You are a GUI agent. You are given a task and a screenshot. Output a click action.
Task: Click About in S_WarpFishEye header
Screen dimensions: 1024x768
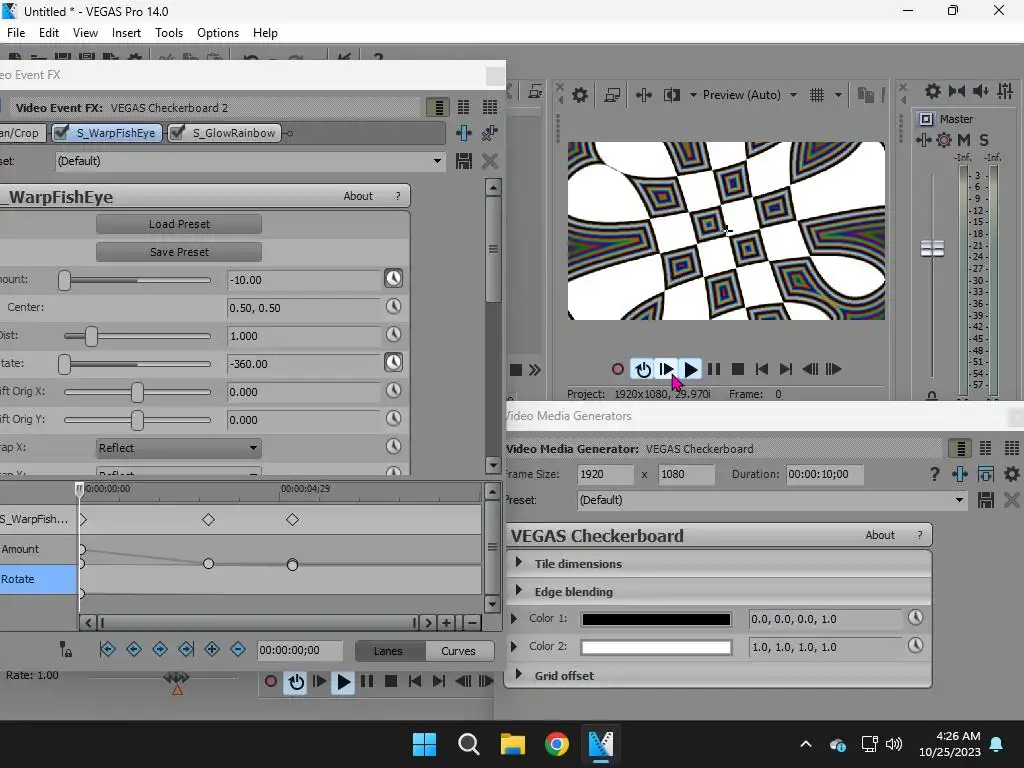358,196
